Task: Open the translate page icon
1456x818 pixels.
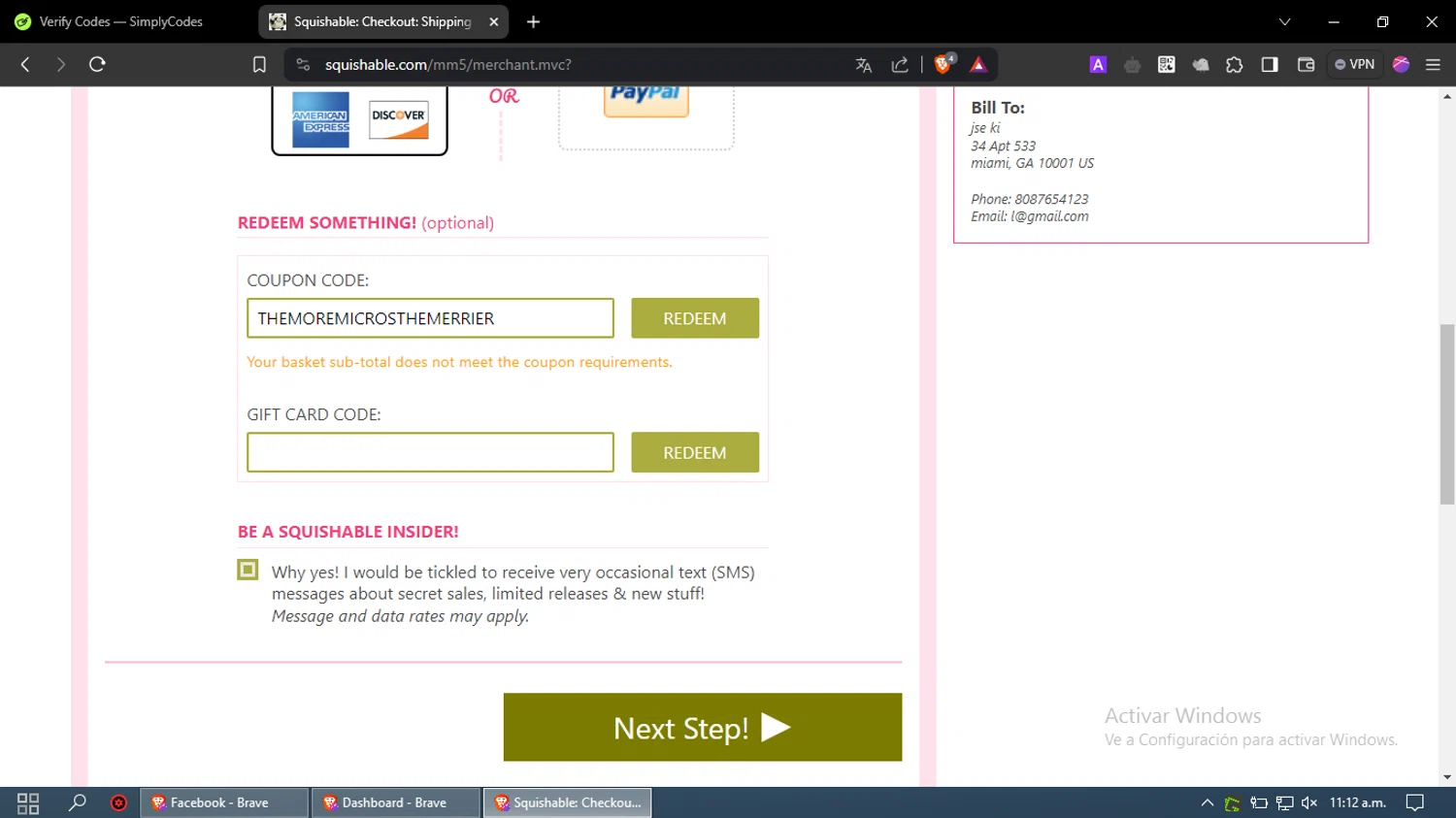Action: point(864,65)
